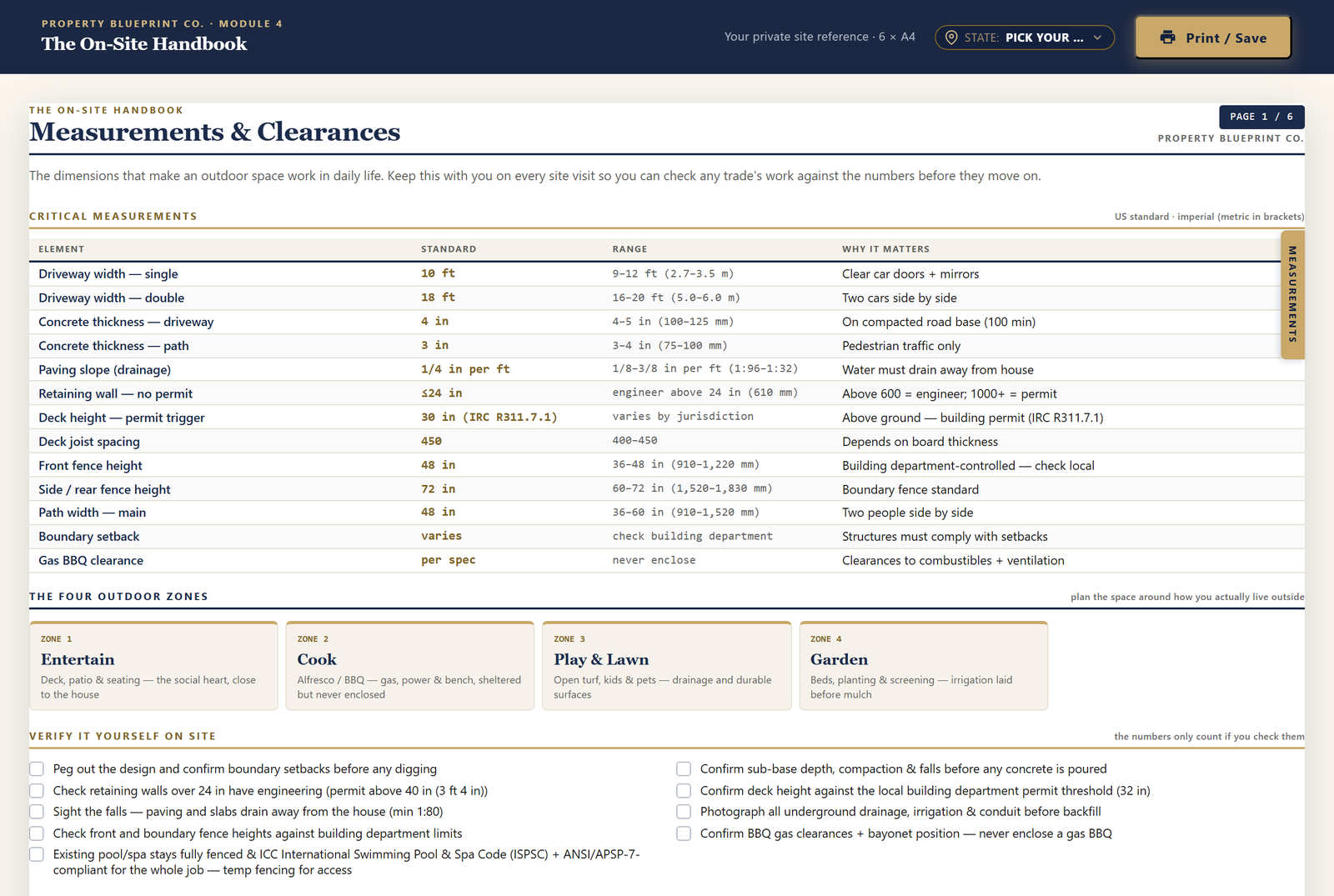Screen dimensions: 1334x896
Task: Check 'Sight the falls' paving checkbox
Action: [37, 811]
